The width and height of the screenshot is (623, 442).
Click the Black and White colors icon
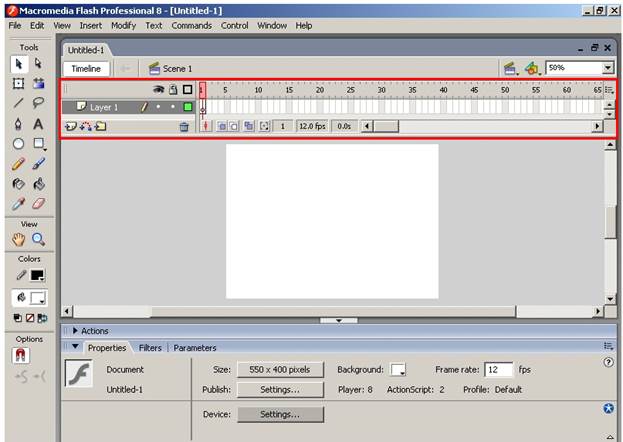click(x=17, y=318)
